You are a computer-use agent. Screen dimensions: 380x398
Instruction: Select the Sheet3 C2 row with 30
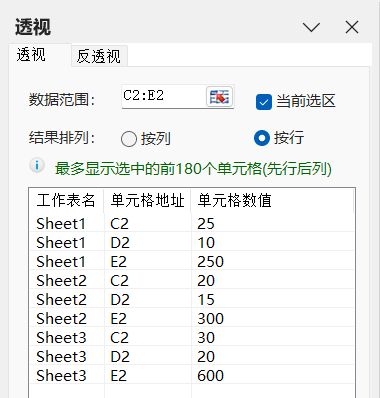point(192,337)
